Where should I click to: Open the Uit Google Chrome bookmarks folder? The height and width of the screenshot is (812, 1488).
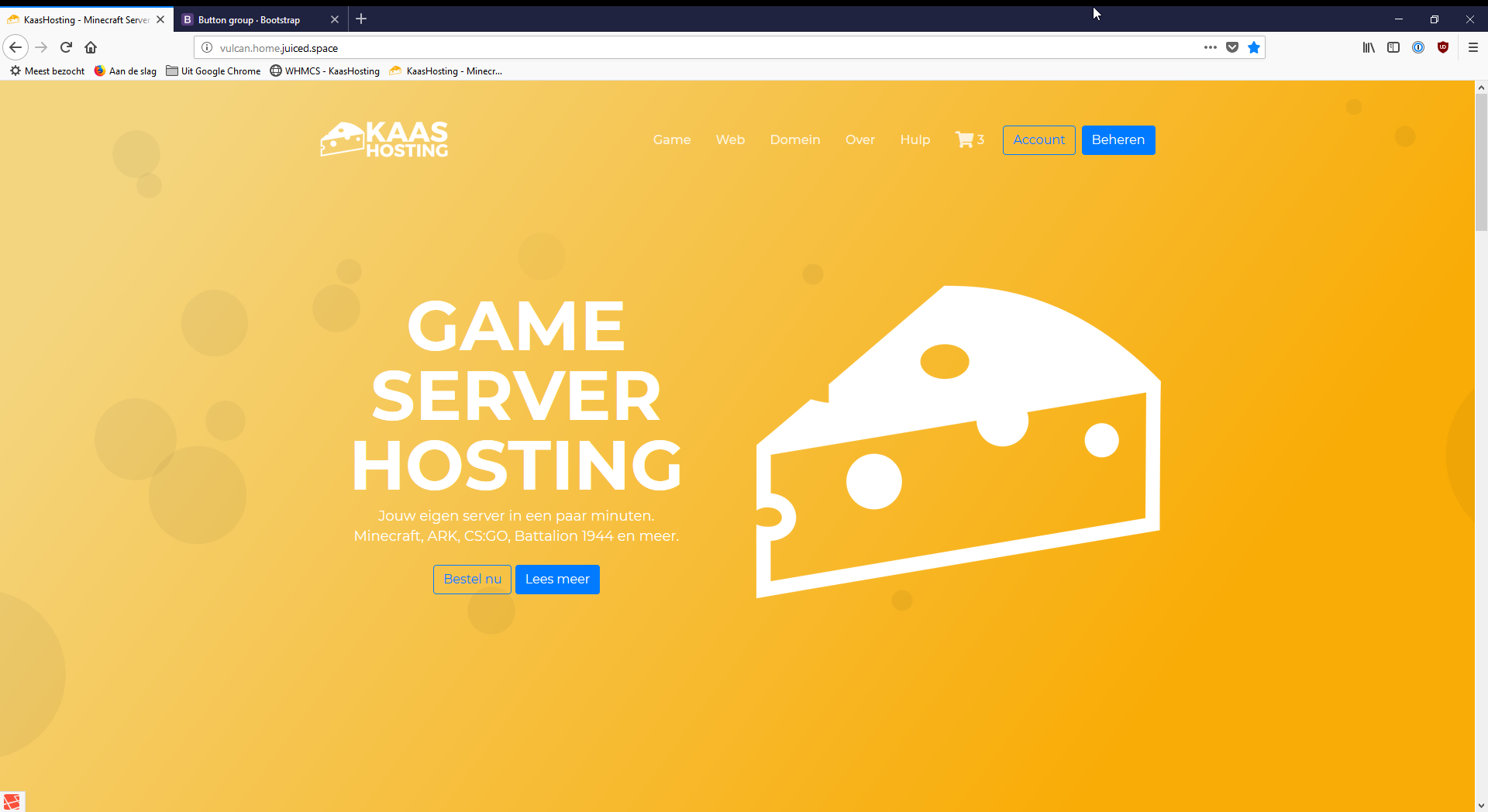click(213, 71)
